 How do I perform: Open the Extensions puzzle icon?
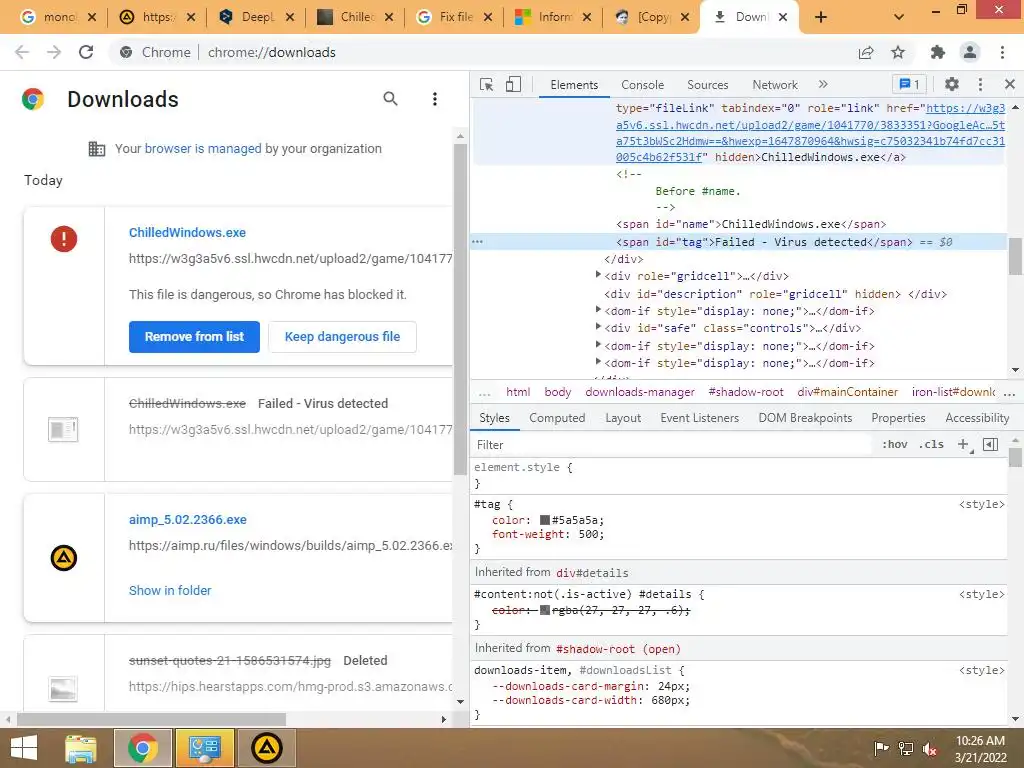tap(938, 52)
